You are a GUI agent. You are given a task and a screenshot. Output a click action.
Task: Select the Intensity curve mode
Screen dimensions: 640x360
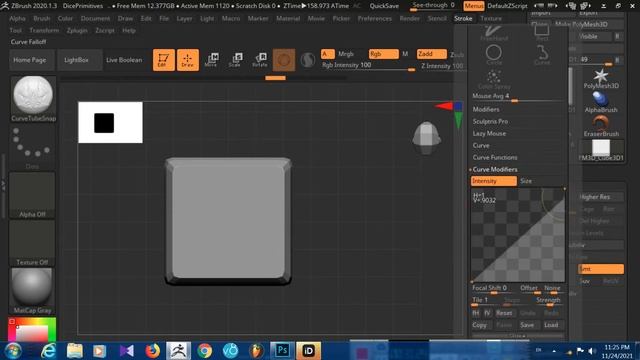point(494,181)
